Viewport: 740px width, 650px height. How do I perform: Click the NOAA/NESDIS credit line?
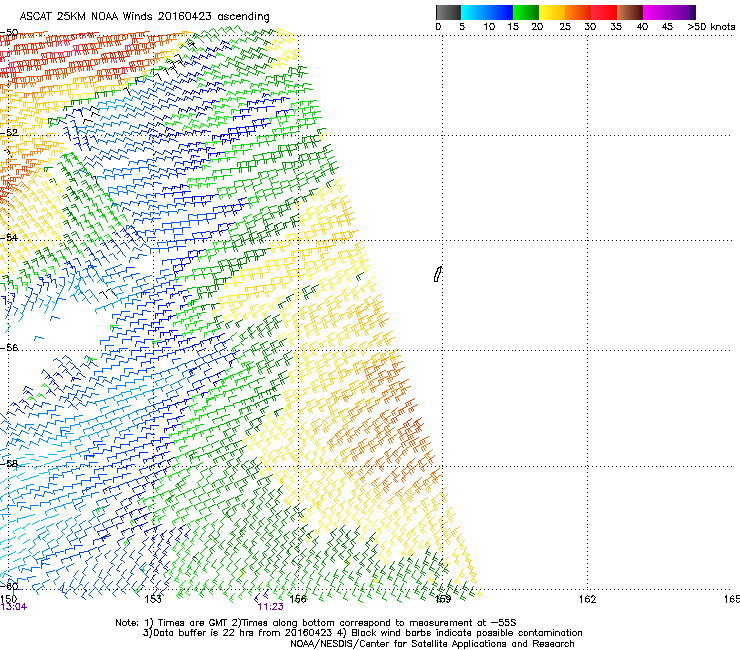click(432, 644)
